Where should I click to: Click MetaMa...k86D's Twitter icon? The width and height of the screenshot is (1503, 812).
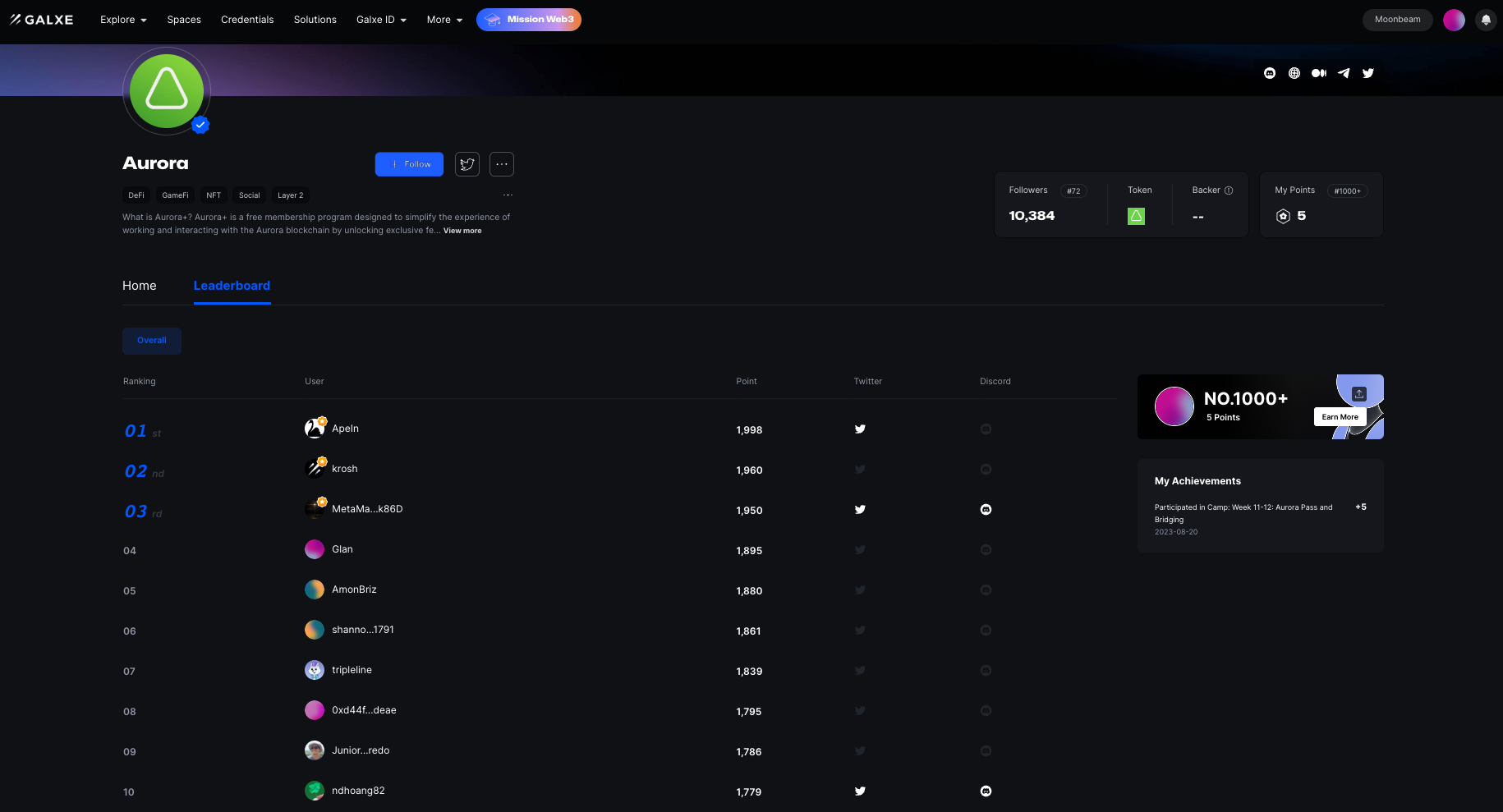point(860,509)
